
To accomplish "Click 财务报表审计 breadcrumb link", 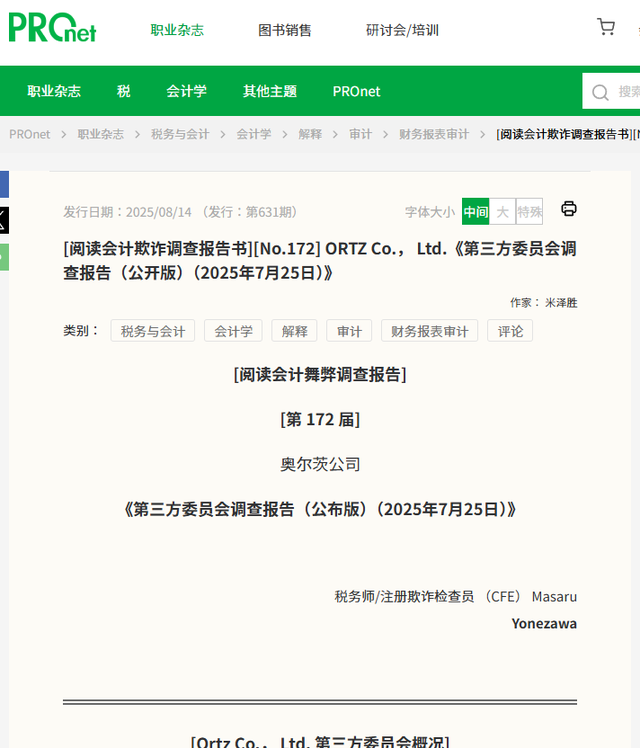I will pyautogui.click(x=433, y=134).
